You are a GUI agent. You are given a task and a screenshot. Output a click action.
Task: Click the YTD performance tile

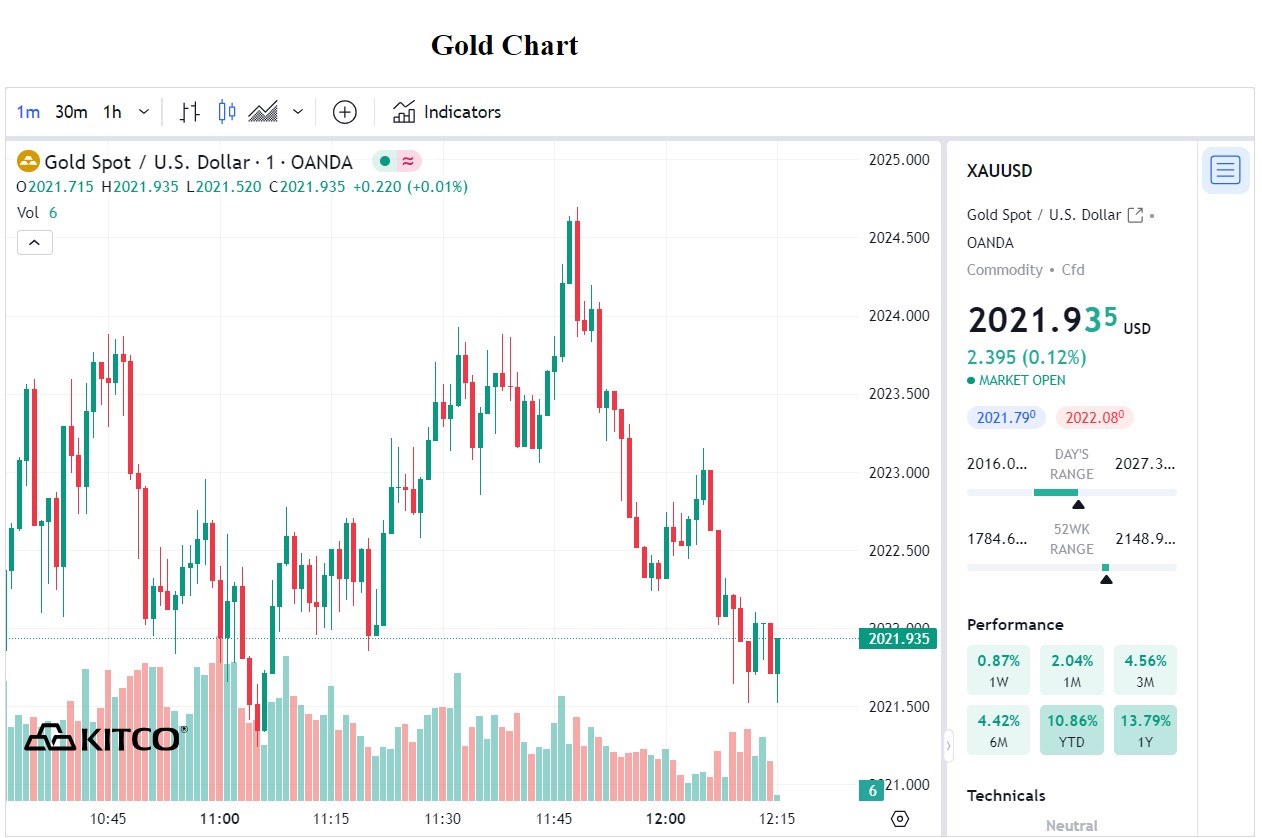1071,730
